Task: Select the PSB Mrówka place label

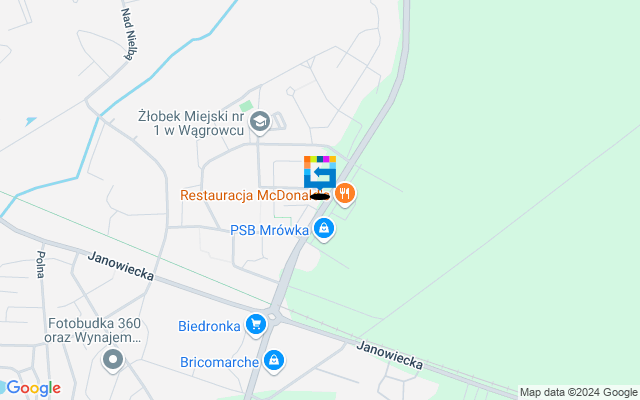Action: click(x=269, y=230)
